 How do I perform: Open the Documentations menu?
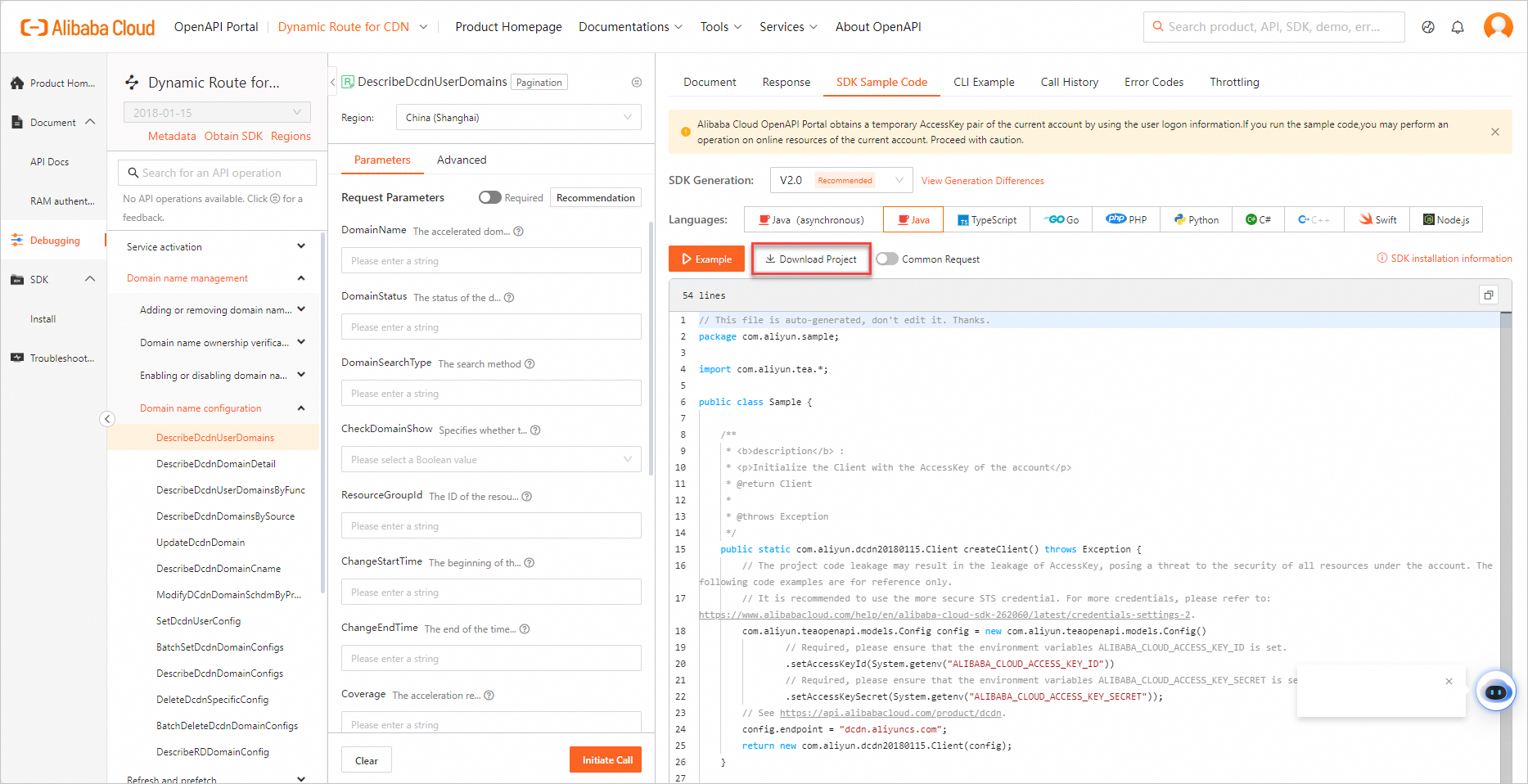pyautogui.click(x=630, y=27)
